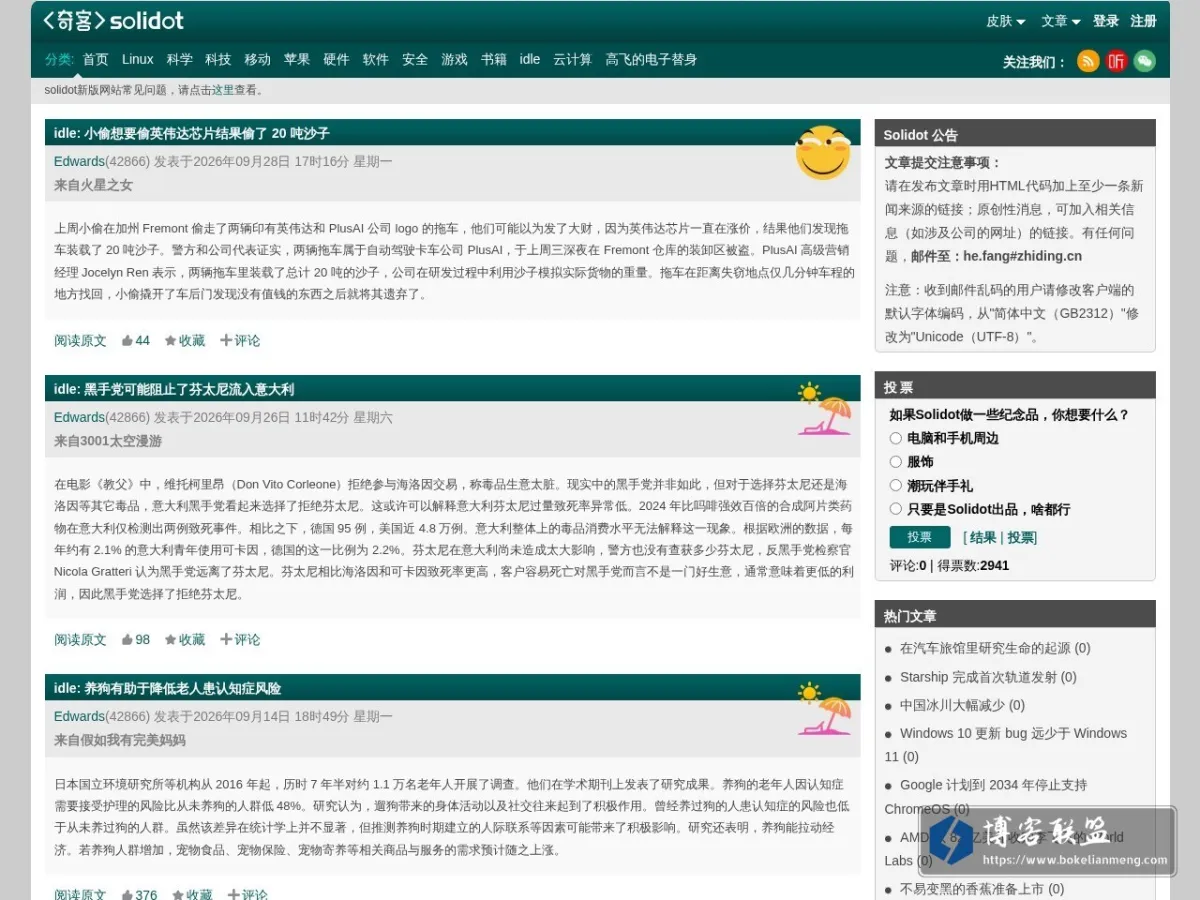This screenshot has width=1200, height=900.
Task: Open article title 养狗有助于降低老人患认知症风险
Action: pyautogui.click(x=182, y=688)
